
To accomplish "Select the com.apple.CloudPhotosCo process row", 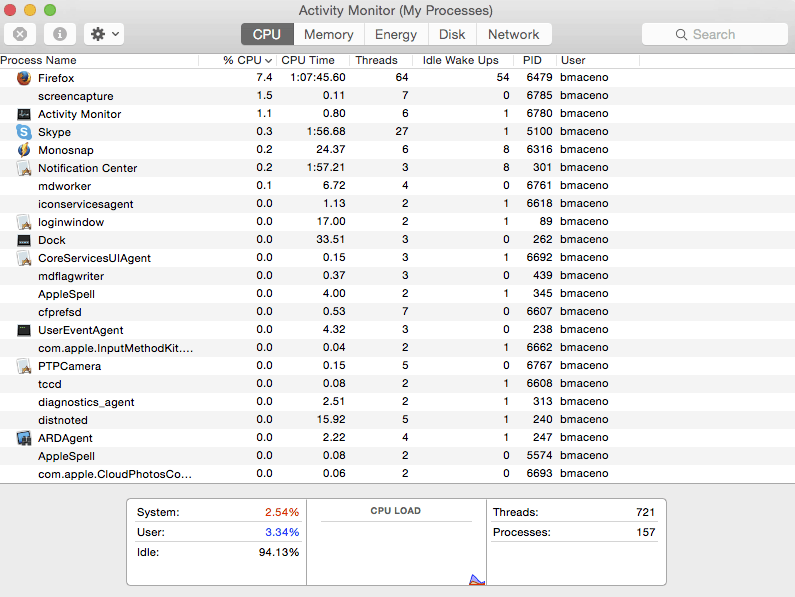I will click(x=398, y=474).
